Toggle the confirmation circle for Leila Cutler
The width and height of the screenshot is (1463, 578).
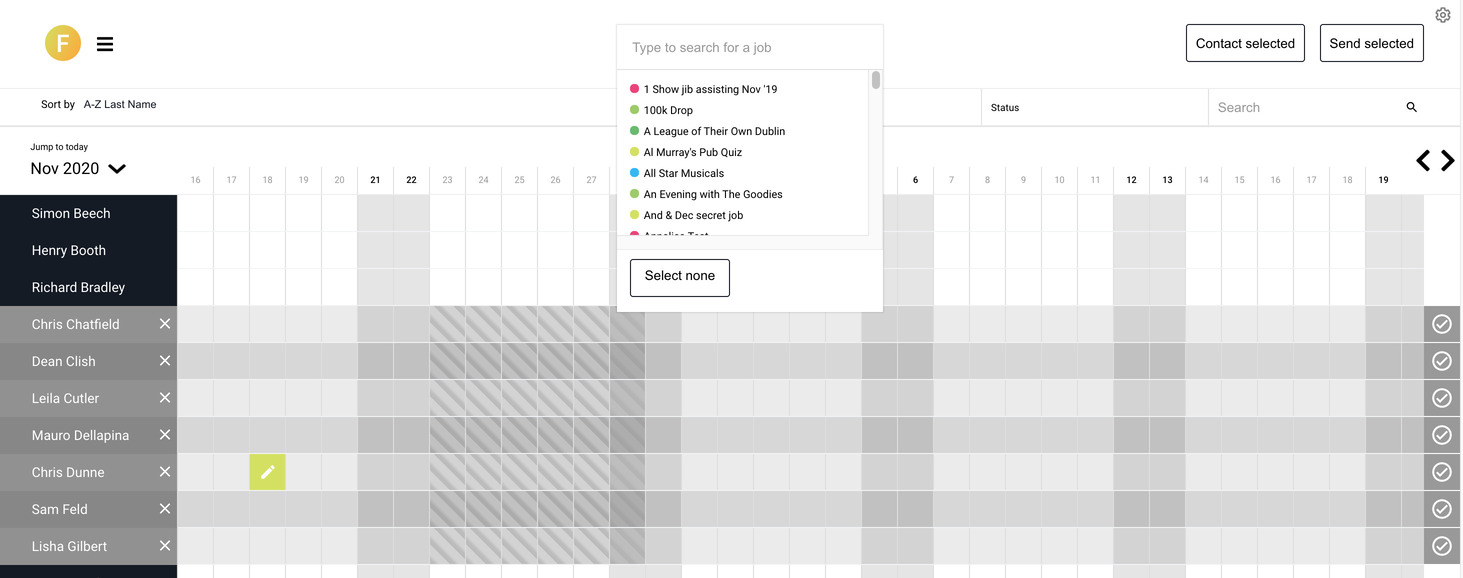(1441, 398)
